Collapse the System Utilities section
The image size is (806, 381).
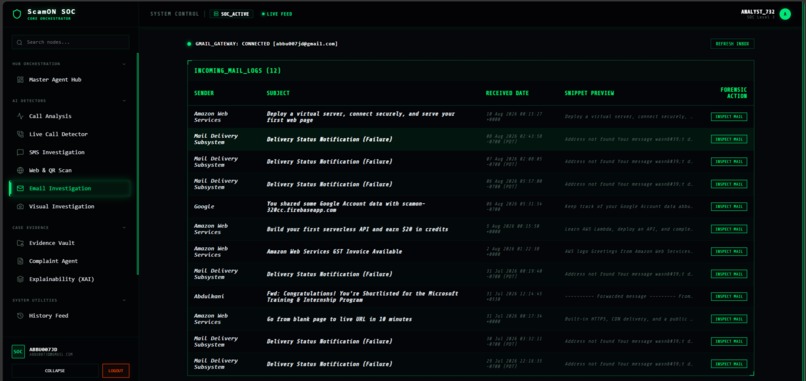click(x=124, y=300)
